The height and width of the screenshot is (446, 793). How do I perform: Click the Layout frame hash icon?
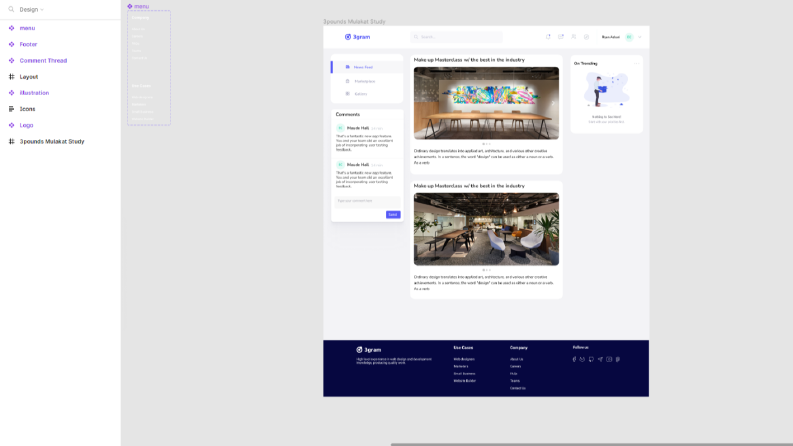pos(11,77)
